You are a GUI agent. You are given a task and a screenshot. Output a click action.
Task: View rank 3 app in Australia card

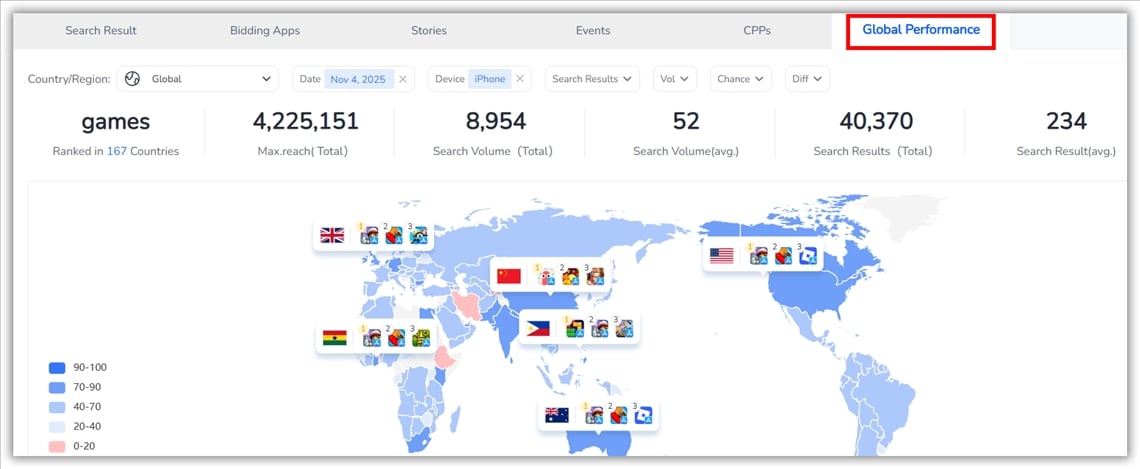(643, 414)
